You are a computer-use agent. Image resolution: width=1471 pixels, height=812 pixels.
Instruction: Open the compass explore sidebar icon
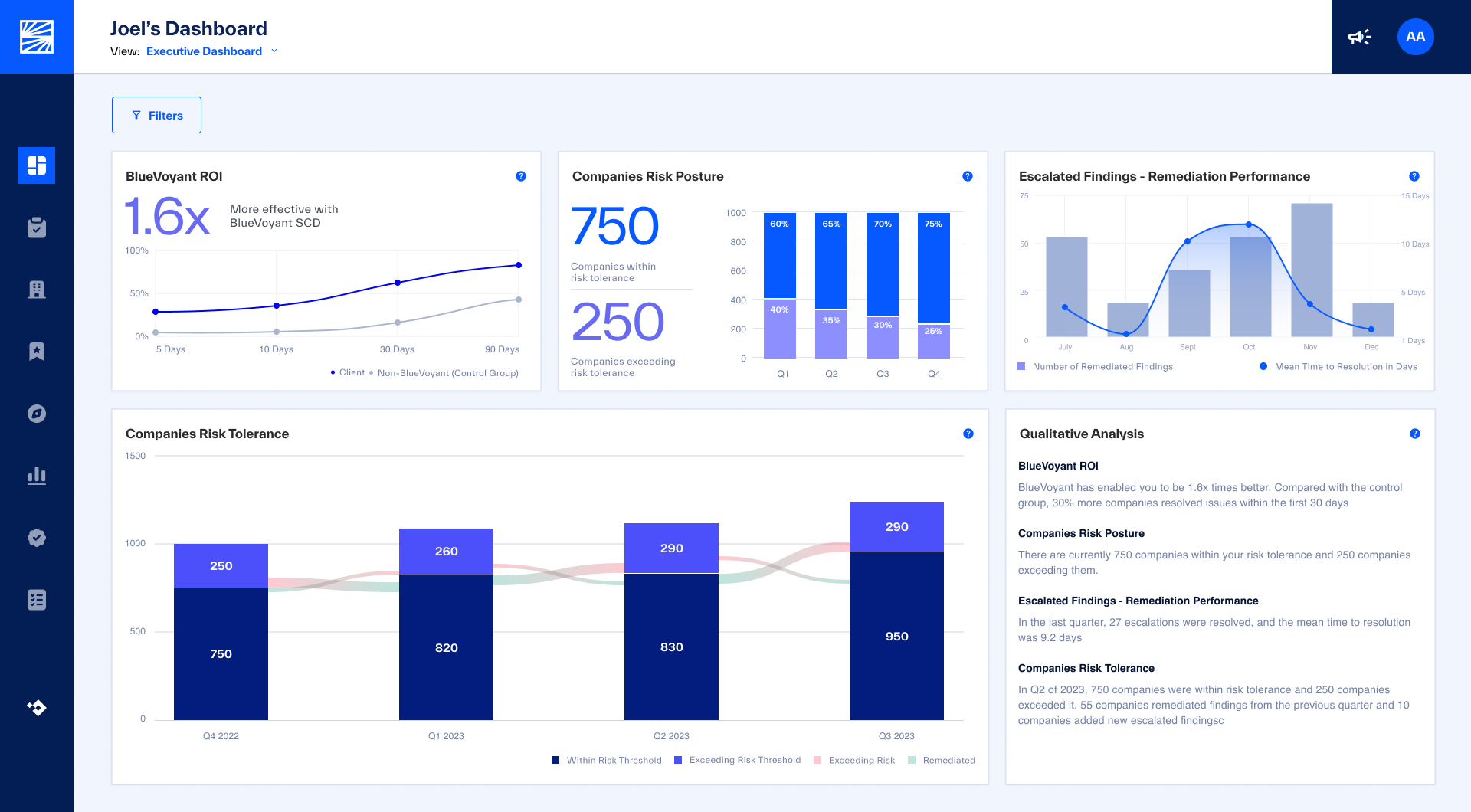point(37,414)
